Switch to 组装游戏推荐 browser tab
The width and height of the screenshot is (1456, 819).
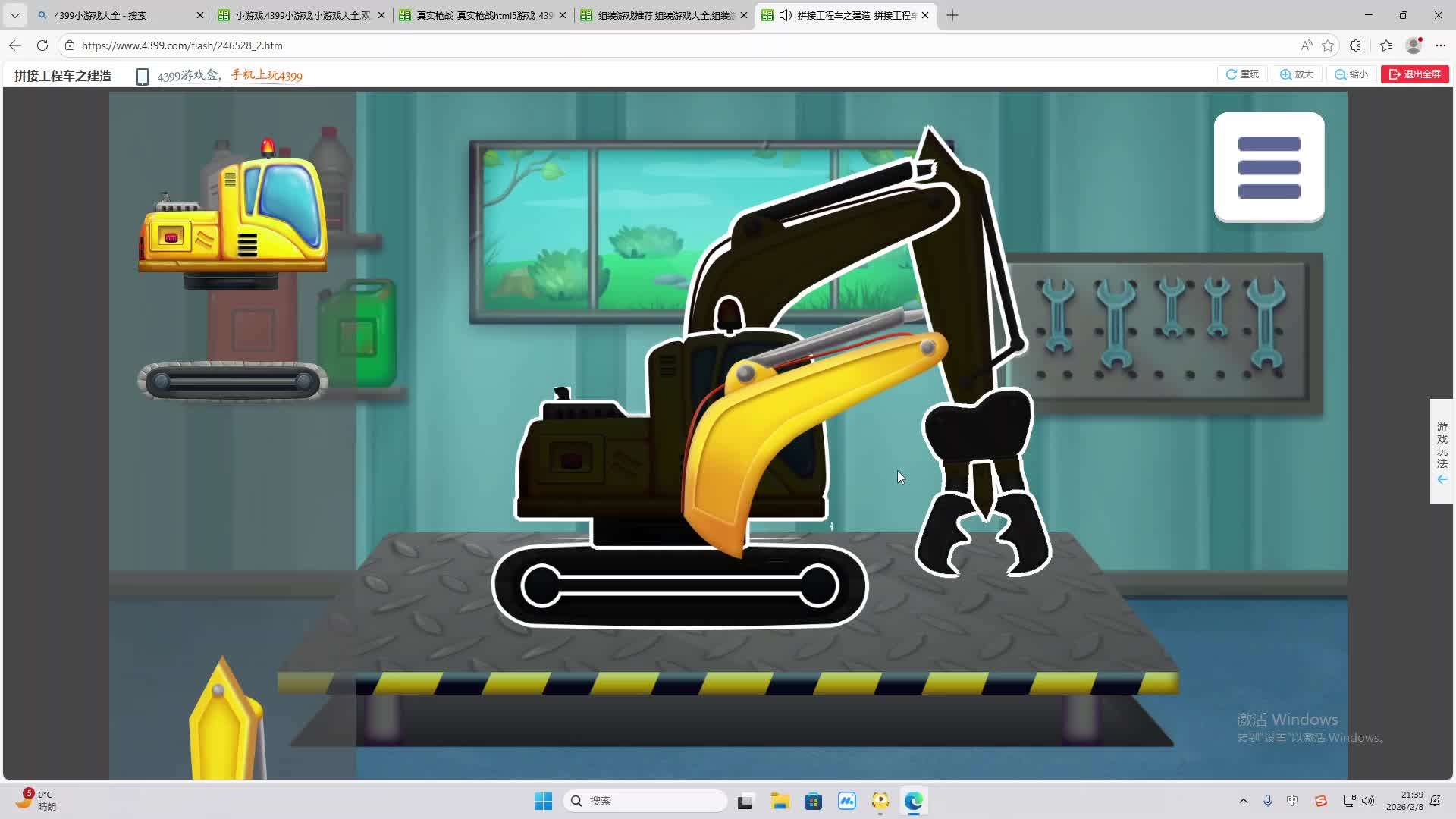tap(665, 15)
